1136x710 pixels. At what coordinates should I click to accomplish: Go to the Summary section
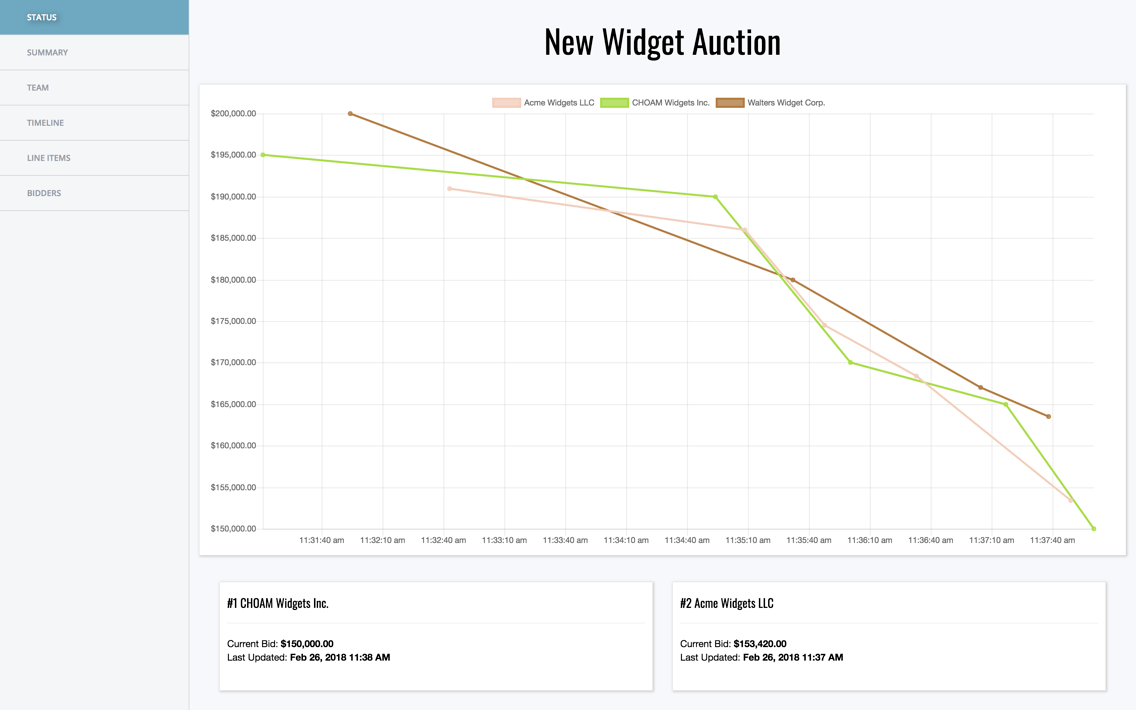click(94, 53)
